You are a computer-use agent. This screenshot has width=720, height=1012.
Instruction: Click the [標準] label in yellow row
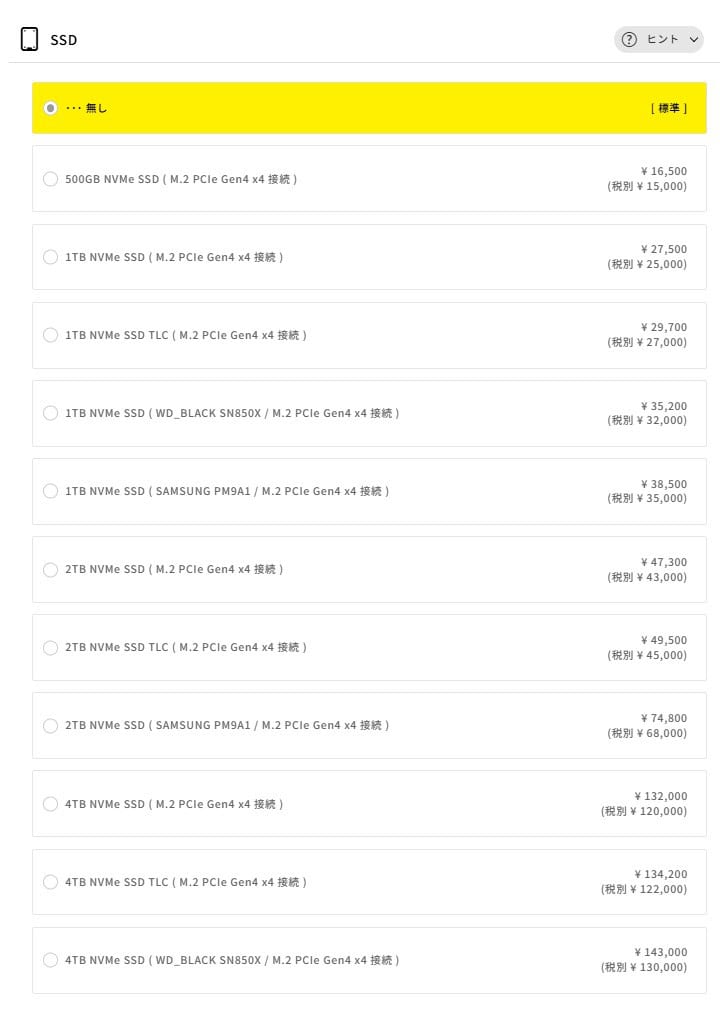click(x=668, y=108)
